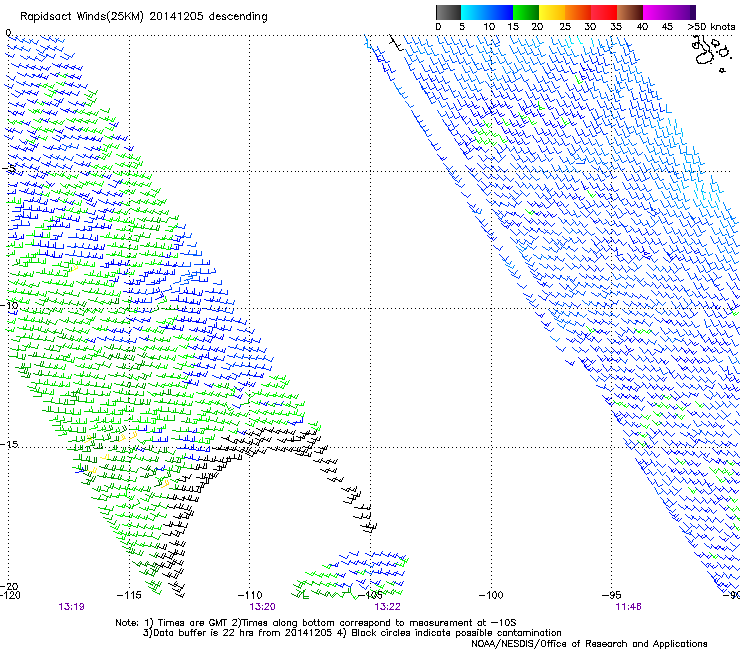The image size is (740, 650).
Task: Click the time label '11:46'
Action: pos(628,607)
